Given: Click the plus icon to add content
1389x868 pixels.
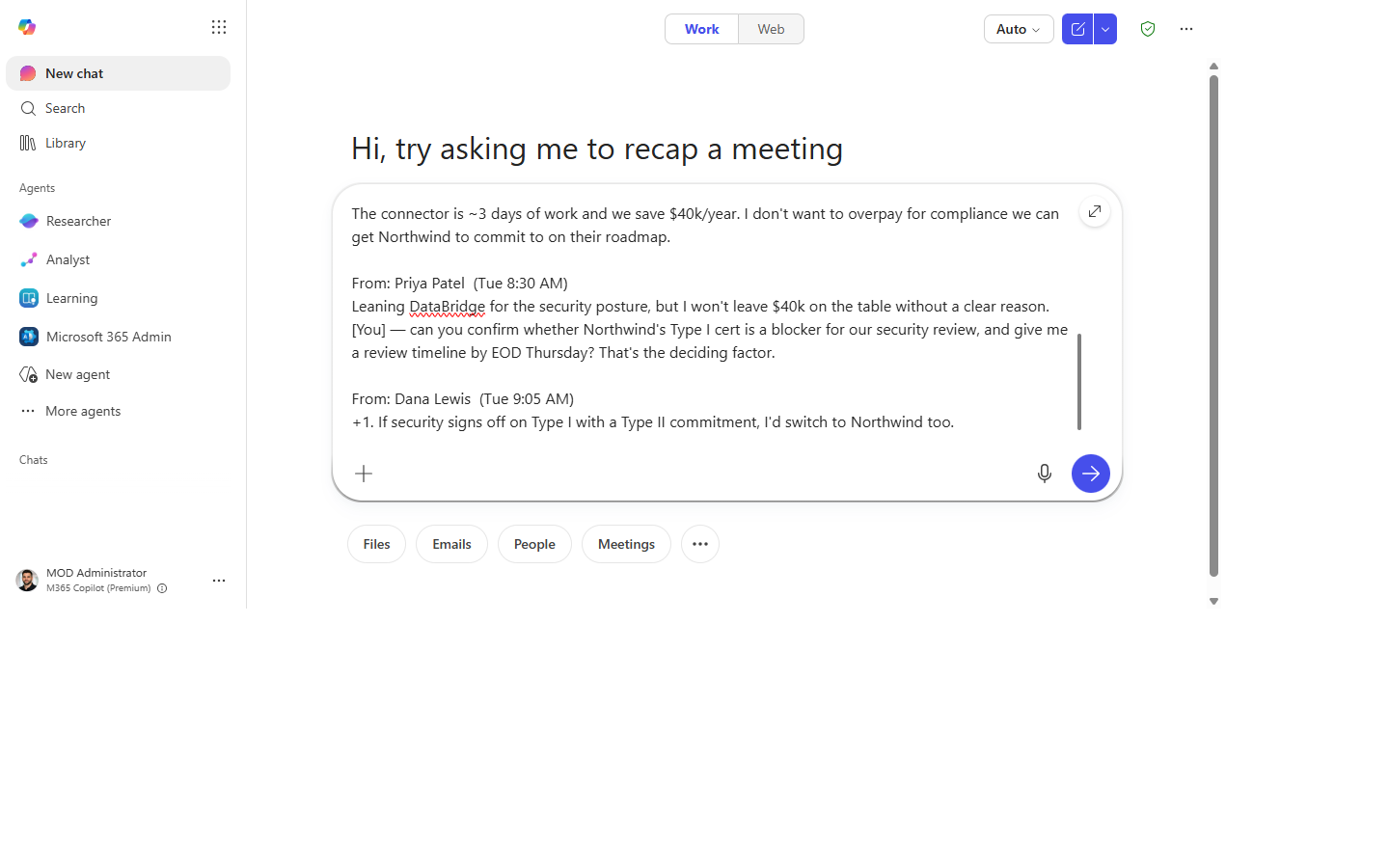Looking at the screenshot, I should pyautogui.click(x=364, y=474).
